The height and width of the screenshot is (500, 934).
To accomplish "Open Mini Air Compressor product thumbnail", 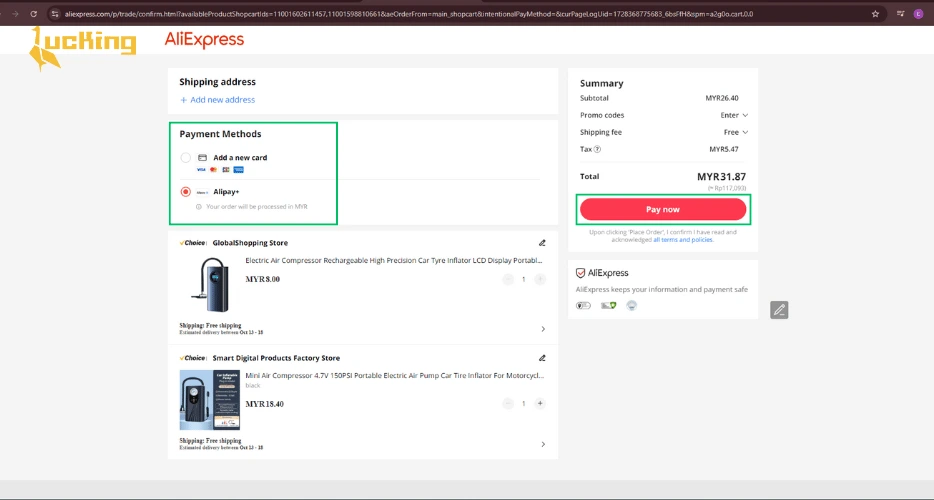I will tap(210, 400).
